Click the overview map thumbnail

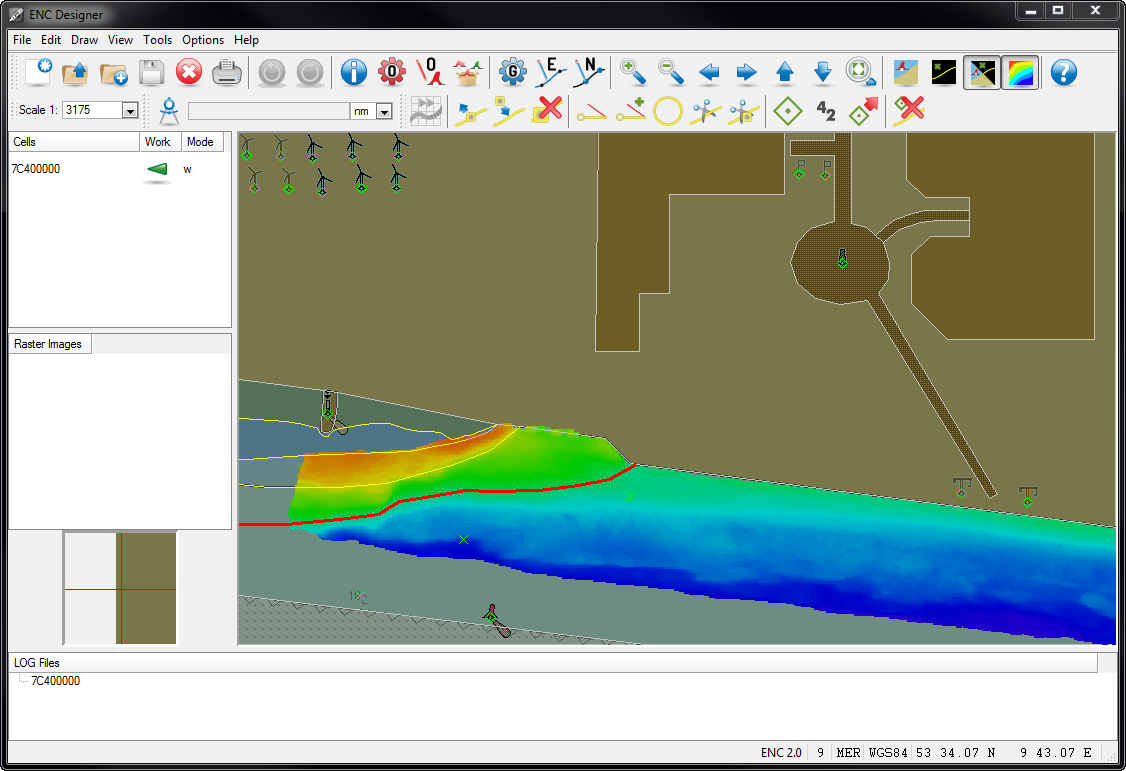[120, 588]
